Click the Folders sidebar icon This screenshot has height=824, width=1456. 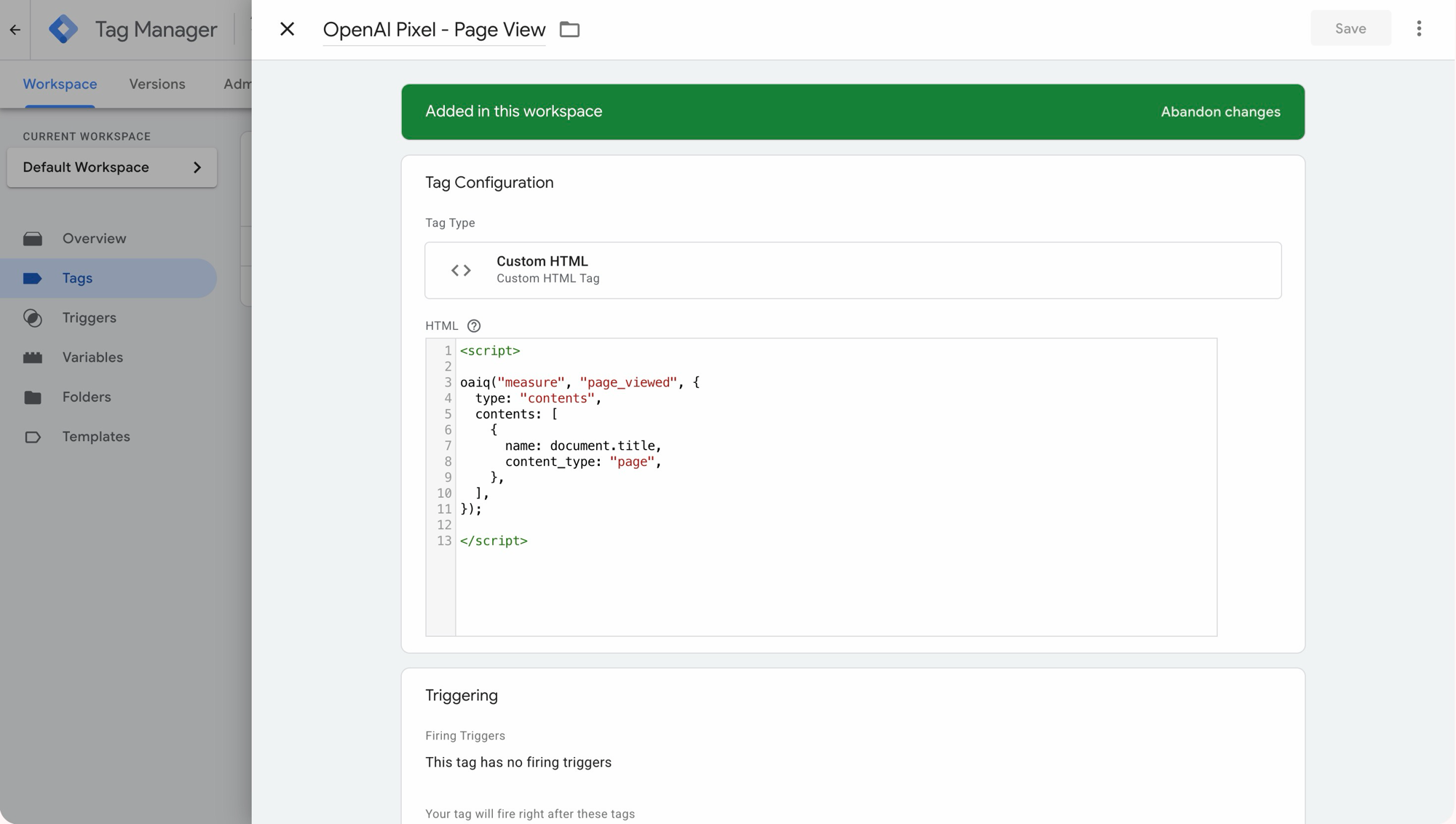33,397
